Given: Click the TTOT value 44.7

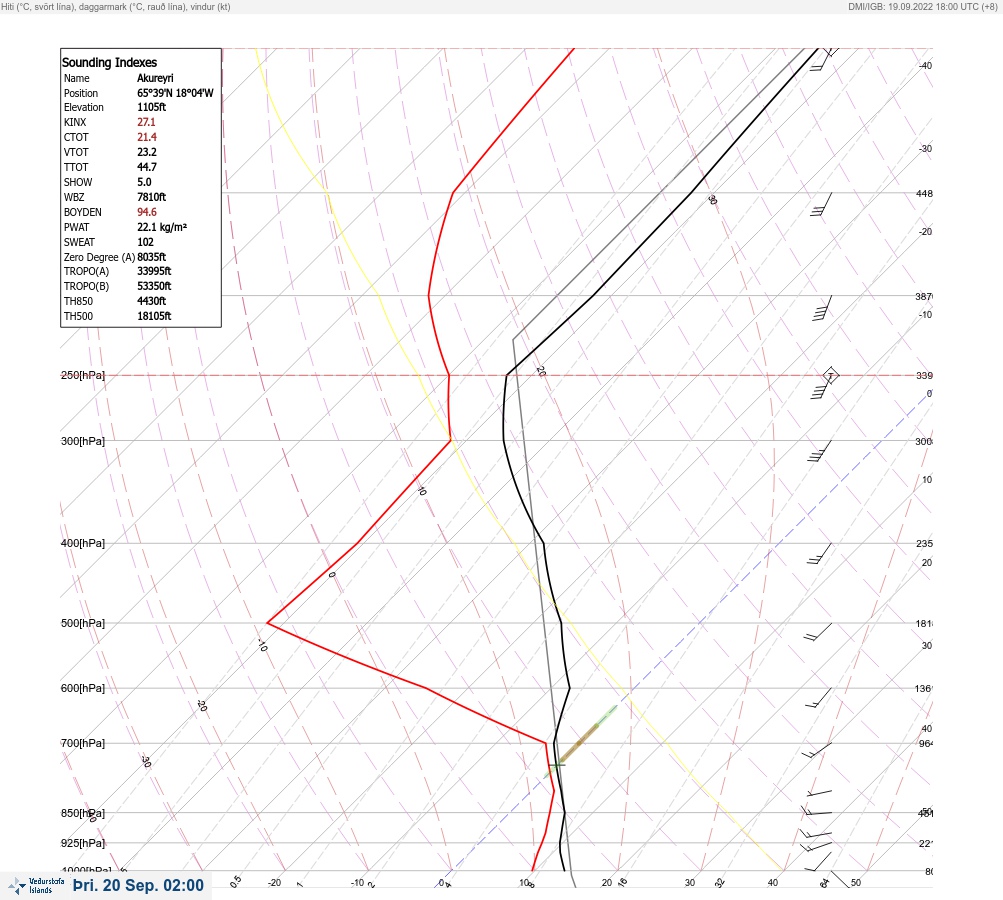Looking at the screenshot, I should click(146, 167).
